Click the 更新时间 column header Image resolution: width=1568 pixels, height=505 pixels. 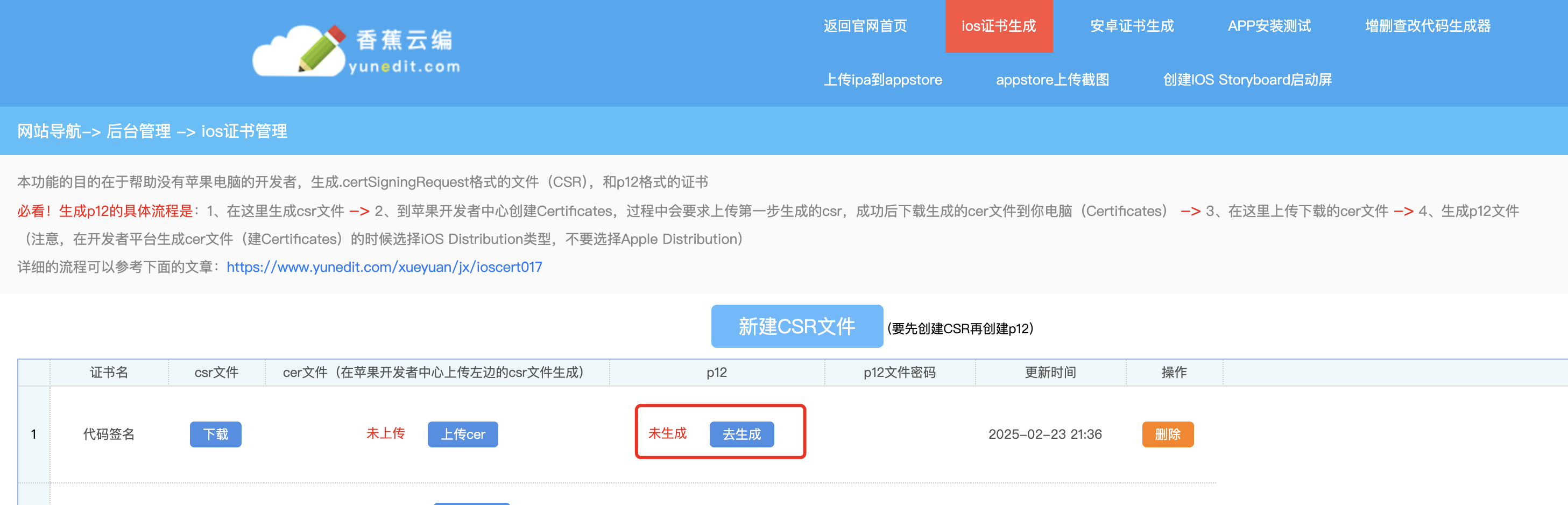(x=1050, y=372)
